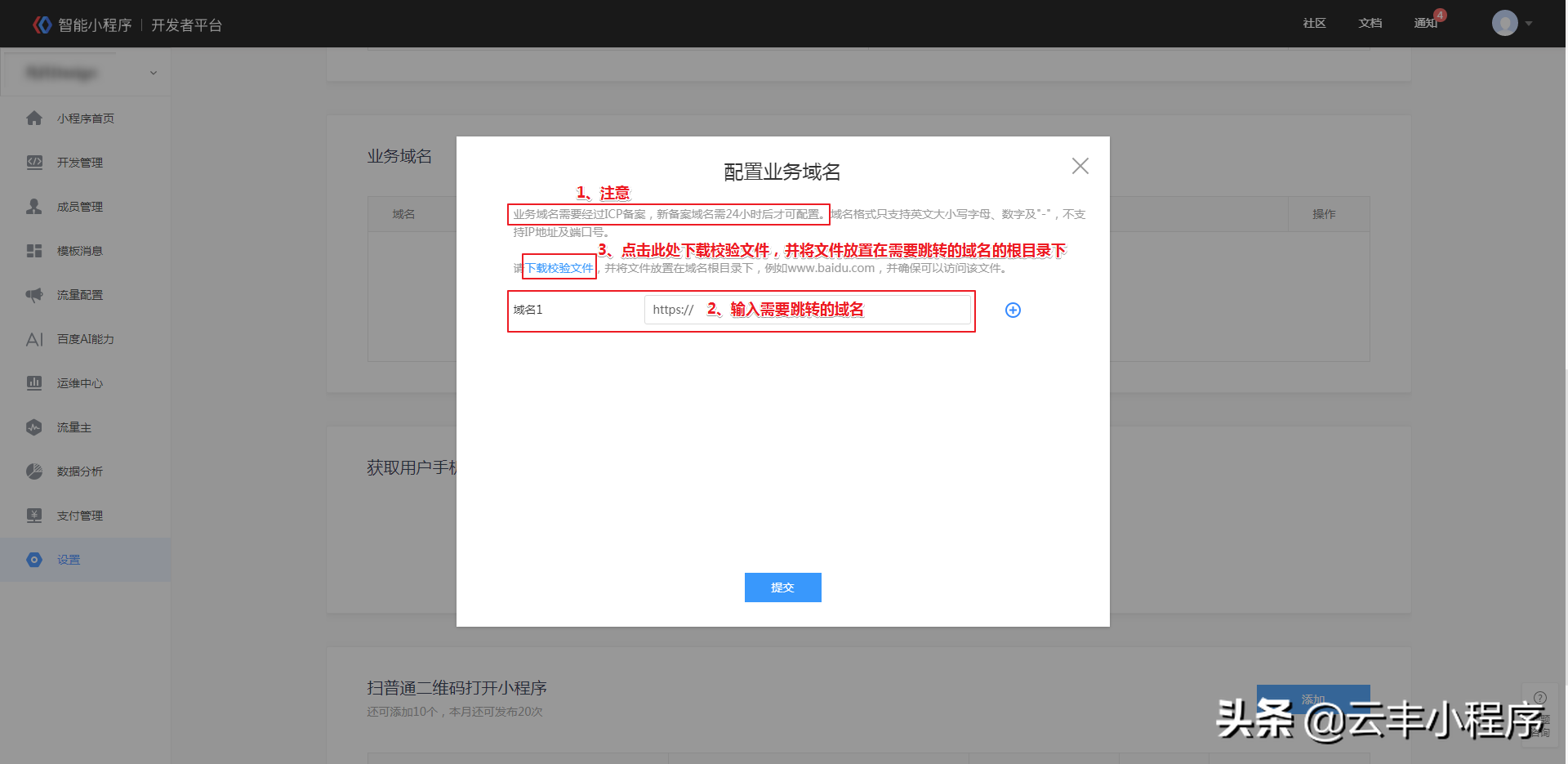
Task: Open 文档 from the top menu
Action: click(1370, 23)
